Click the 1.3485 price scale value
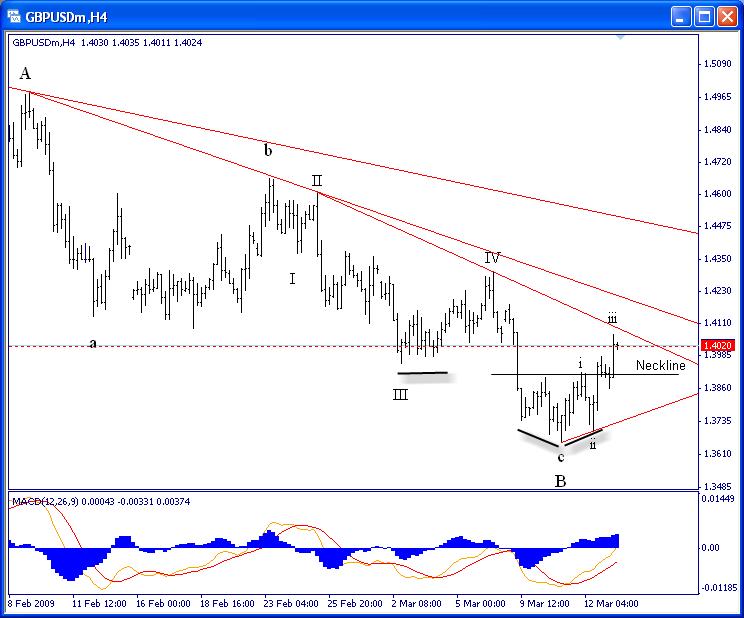The width and height of the screenshot is (744, 618). point(717,486)
